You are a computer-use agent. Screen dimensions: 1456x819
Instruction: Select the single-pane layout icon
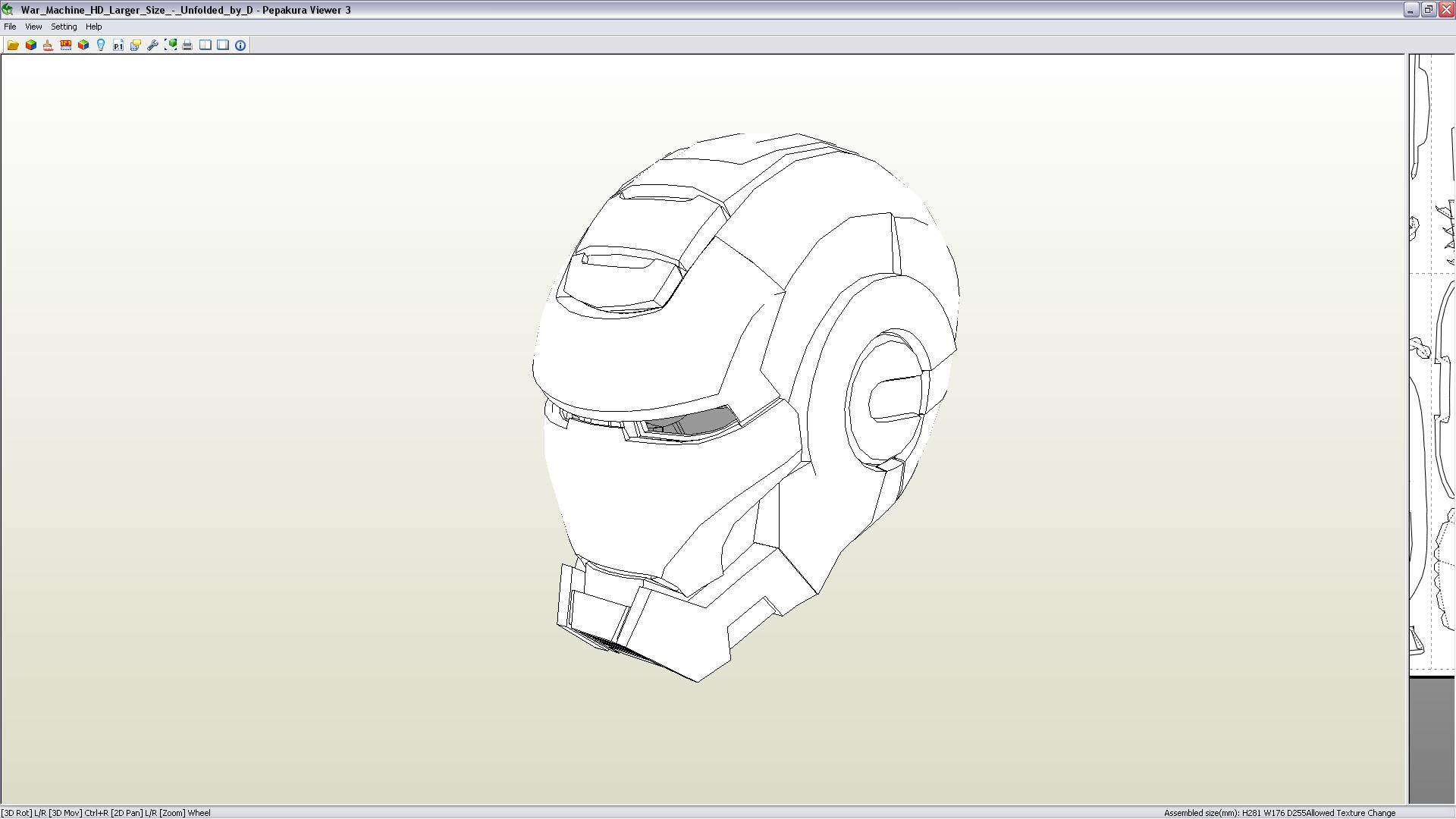coord(223,45)
